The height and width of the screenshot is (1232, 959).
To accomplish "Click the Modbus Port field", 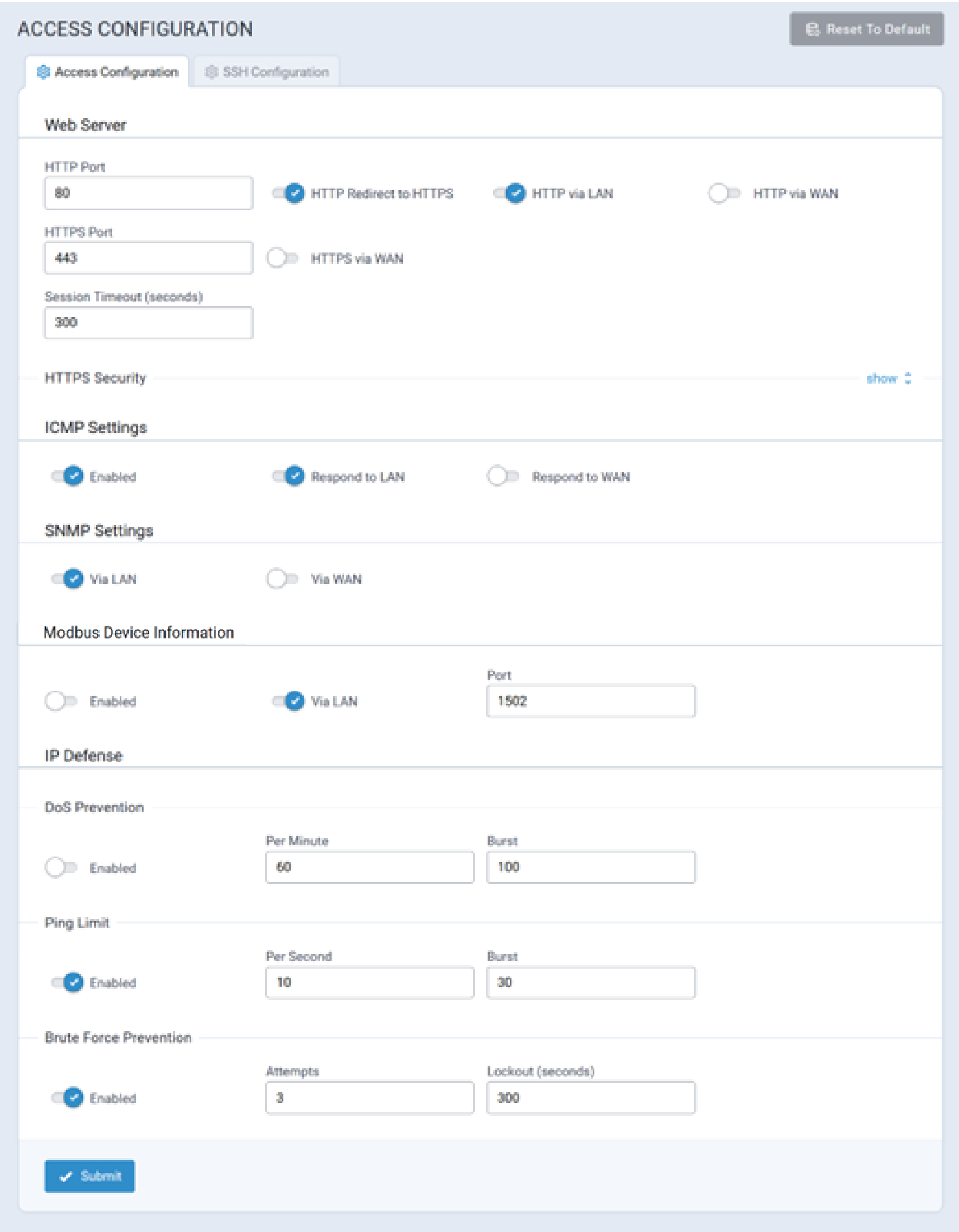I will [590, 701].
